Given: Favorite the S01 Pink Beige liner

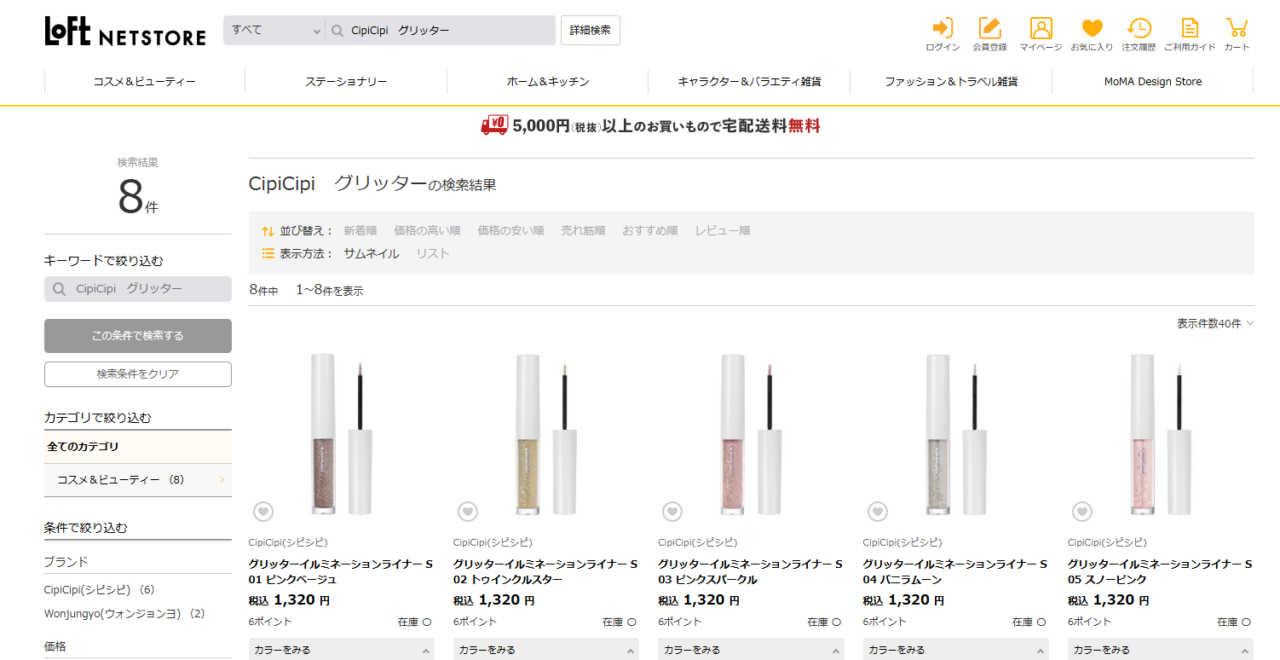Looking at the screenshot, I should coord(263,512).
